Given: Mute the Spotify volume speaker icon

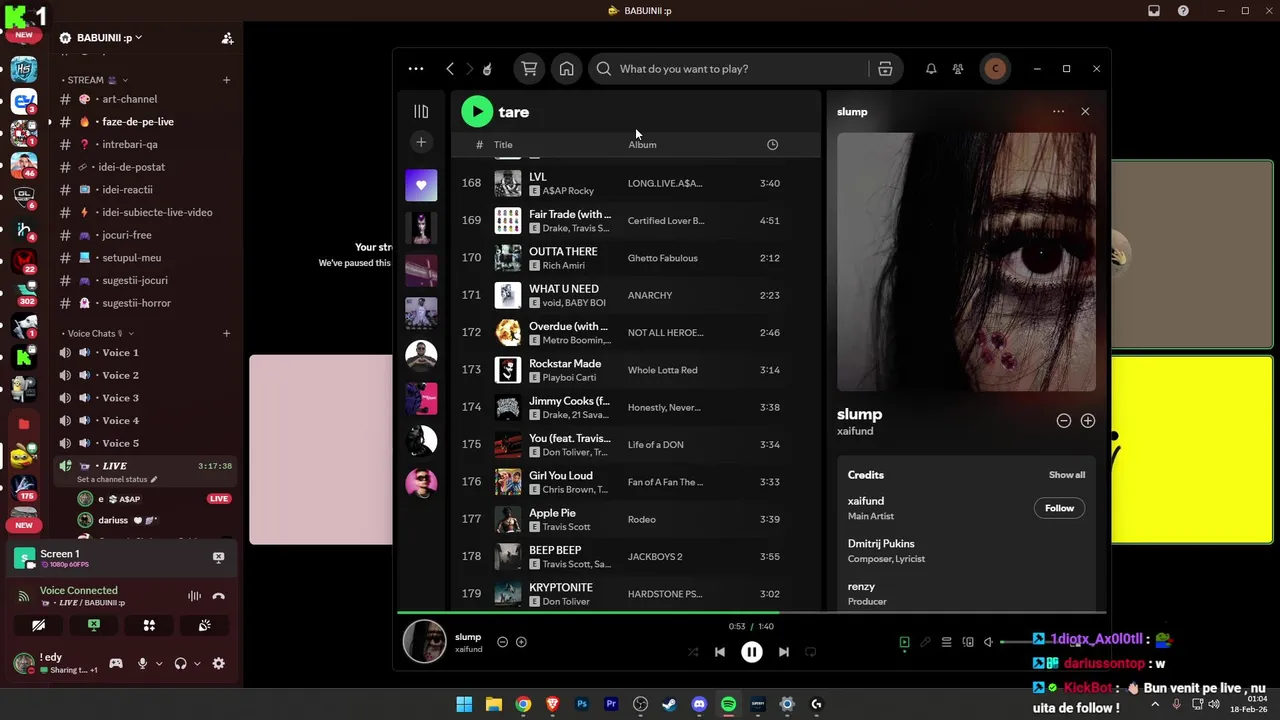Looking at the screenshot, I should point(988,642).
